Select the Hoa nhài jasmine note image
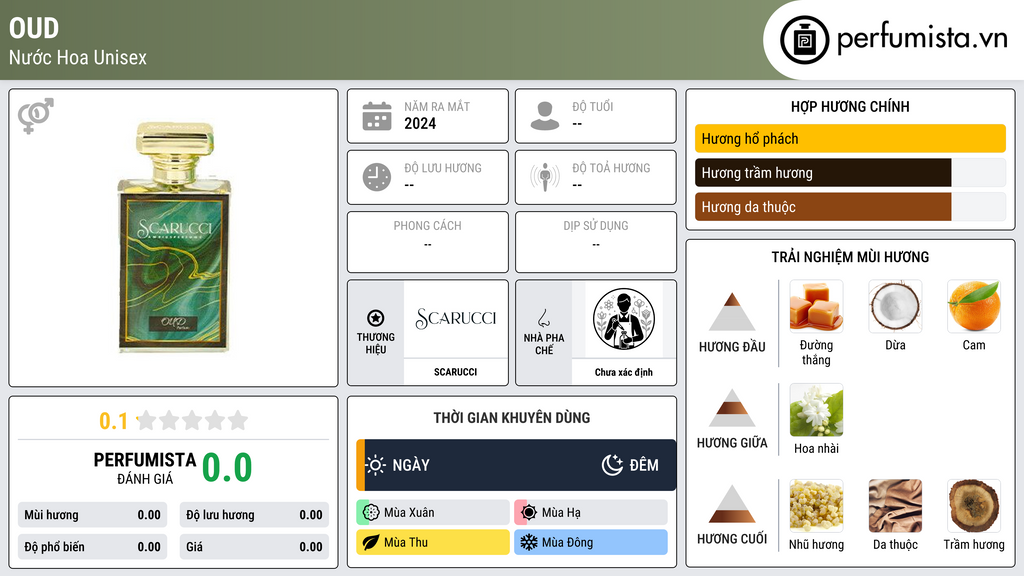 (816, 410)
